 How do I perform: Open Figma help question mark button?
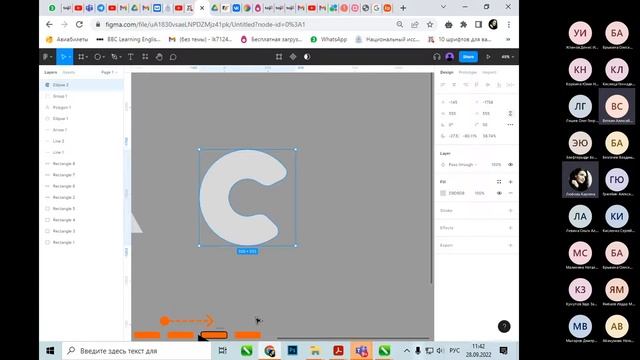pos(504,326)
